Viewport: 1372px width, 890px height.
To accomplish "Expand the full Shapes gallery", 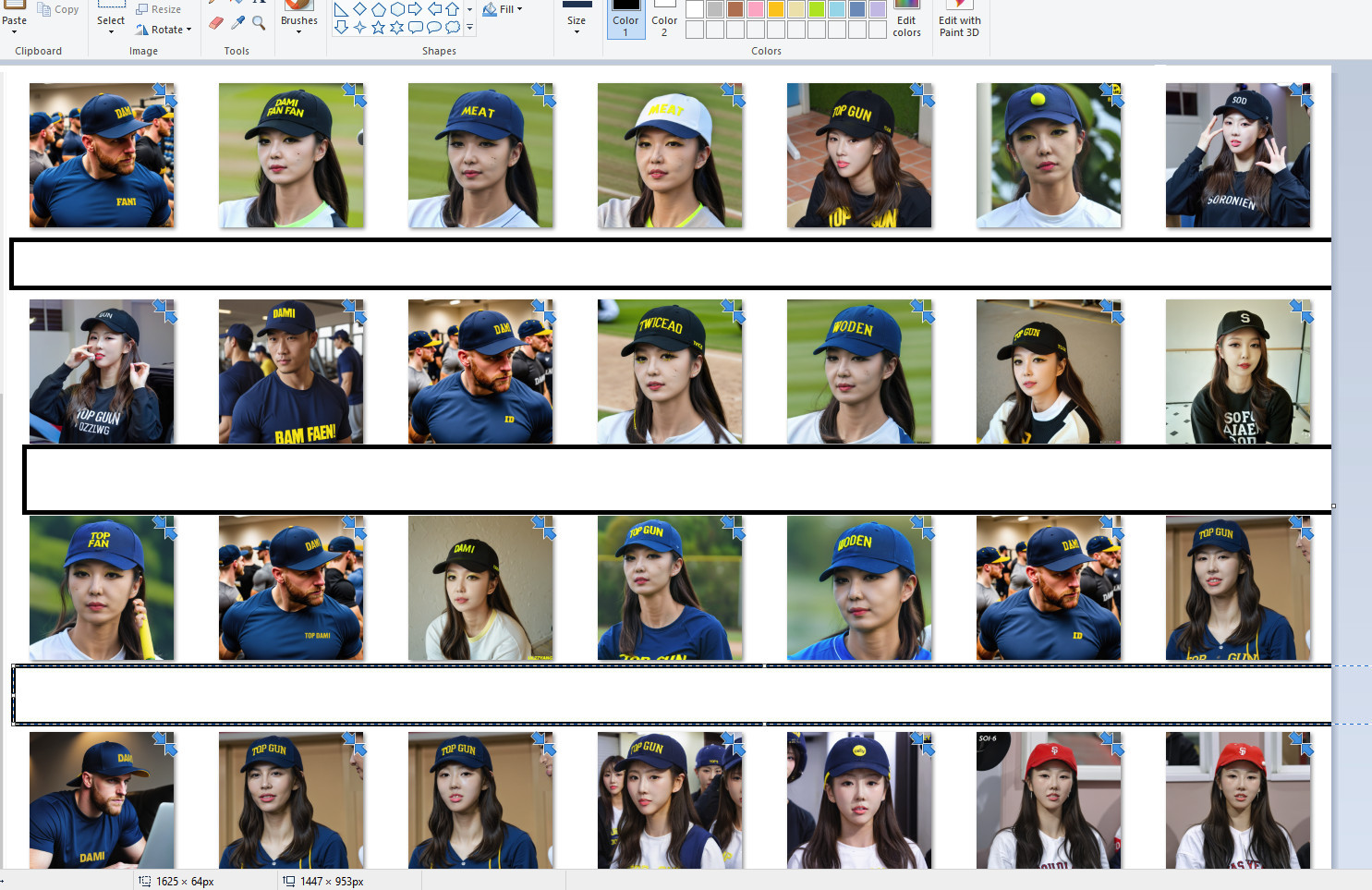I will click(469, 28).
